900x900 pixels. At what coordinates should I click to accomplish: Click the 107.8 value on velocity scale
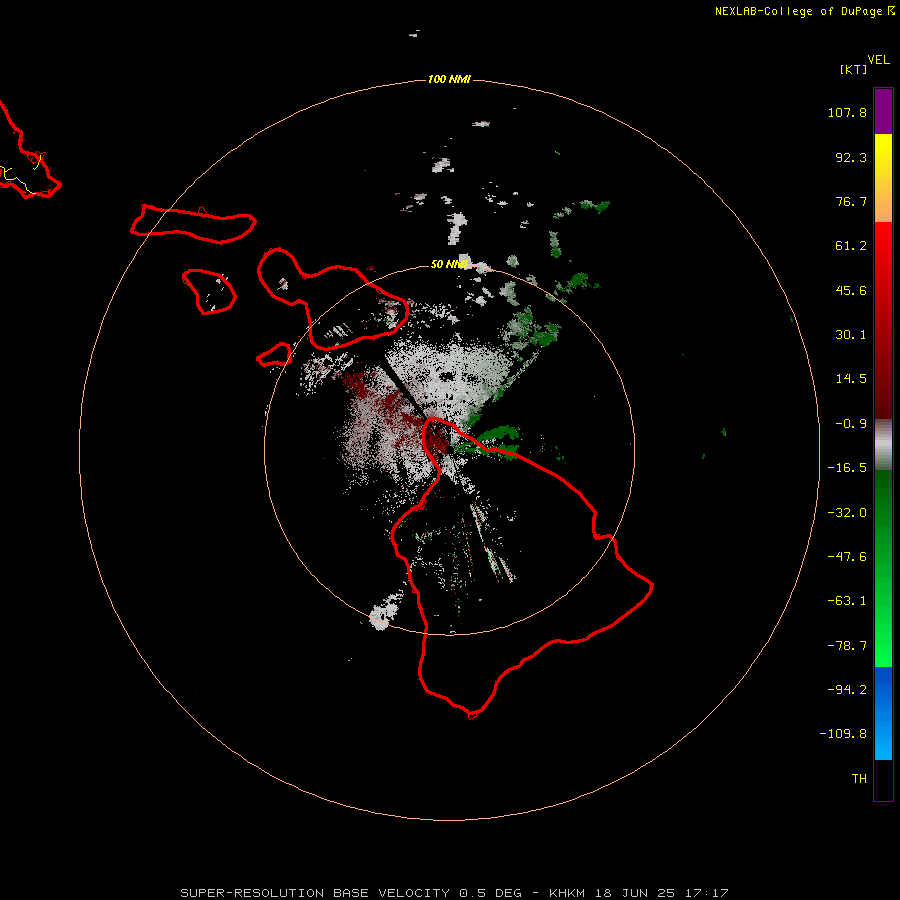[x=847, y=112]
